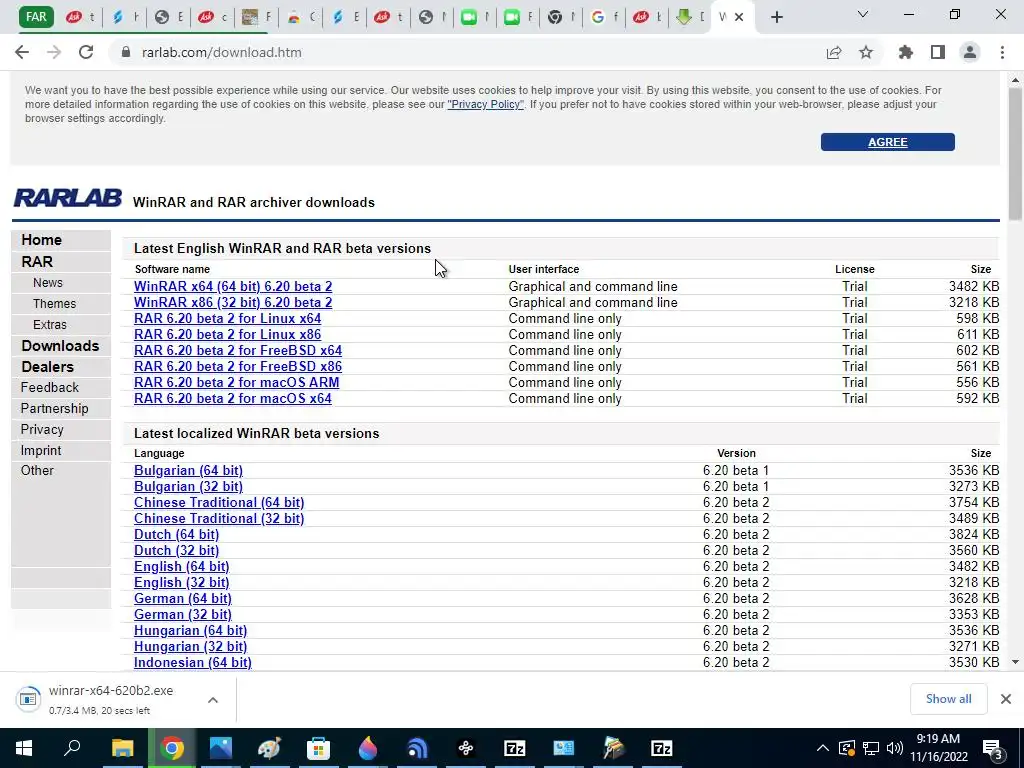Download WinRAR x86 32 bit beta 2
This screenshot has width=1024, height=768.
pyautogui.click(x=233, y=302)
